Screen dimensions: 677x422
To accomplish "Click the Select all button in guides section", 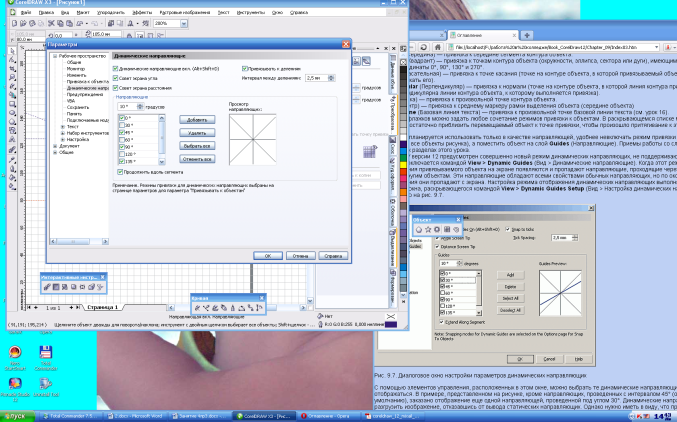I will click(197, 146).
